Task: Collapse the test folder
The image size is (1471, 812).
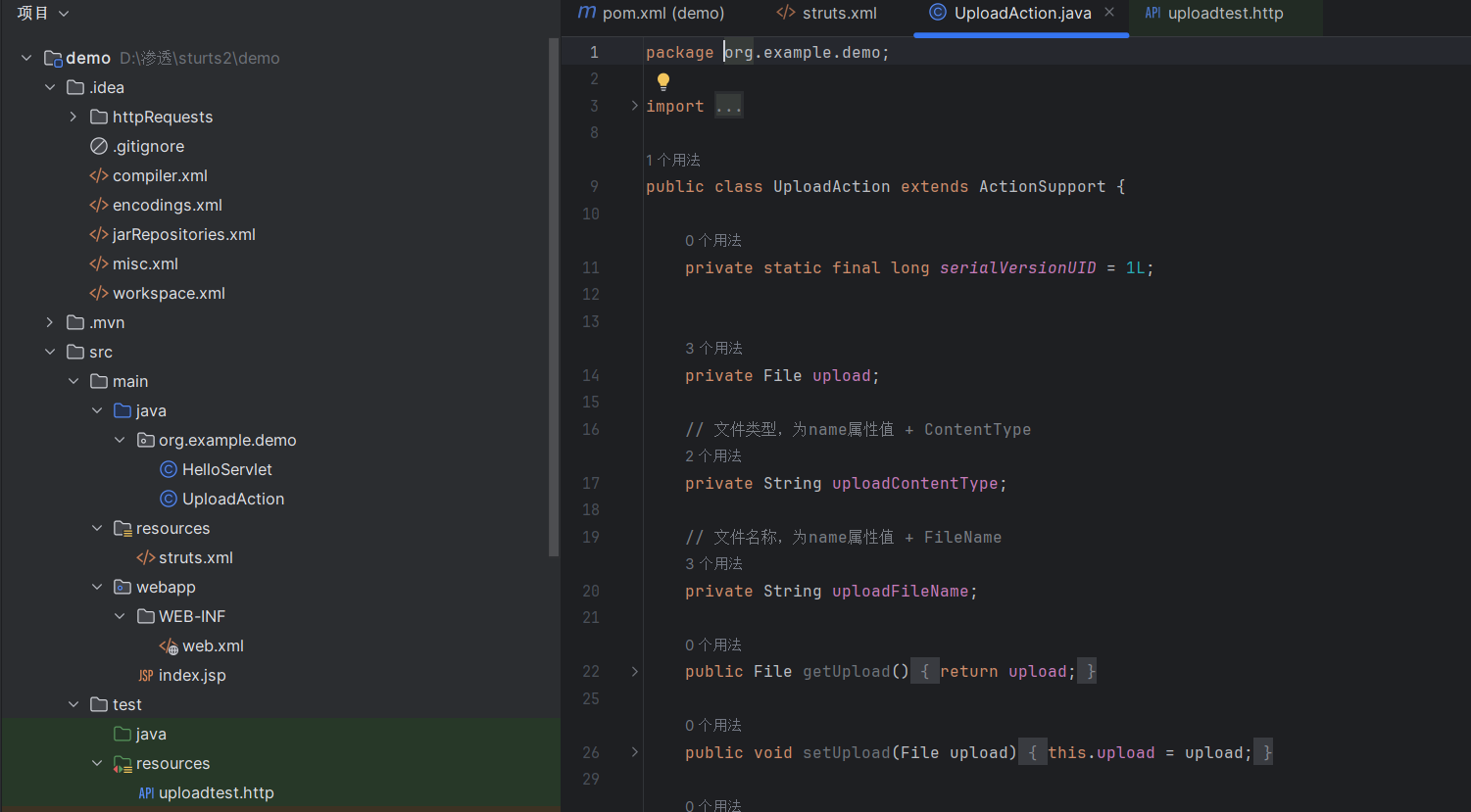Action: (x=74, y=704)
